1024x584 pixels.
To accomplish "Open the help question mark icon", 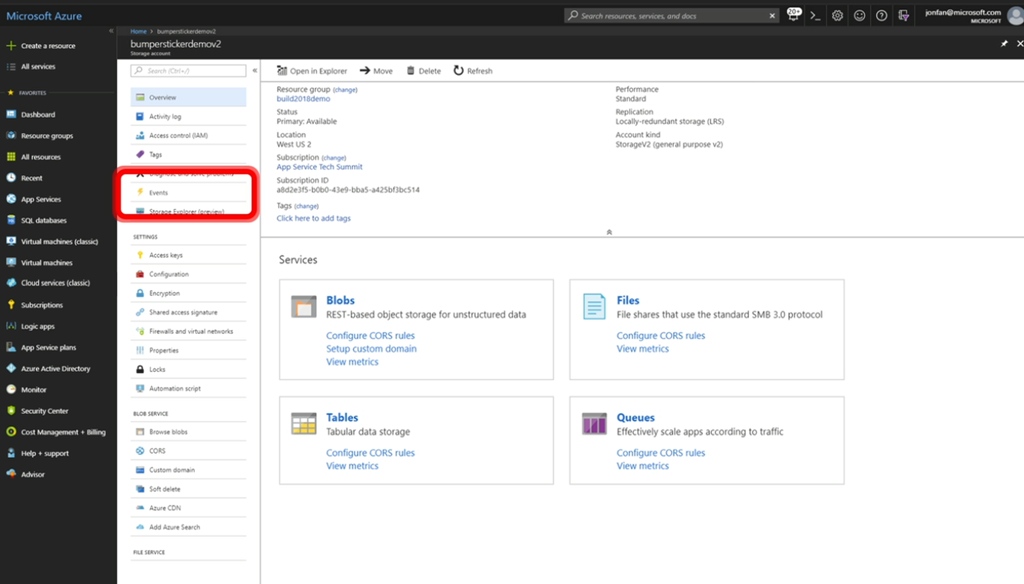I will (881, 16).
